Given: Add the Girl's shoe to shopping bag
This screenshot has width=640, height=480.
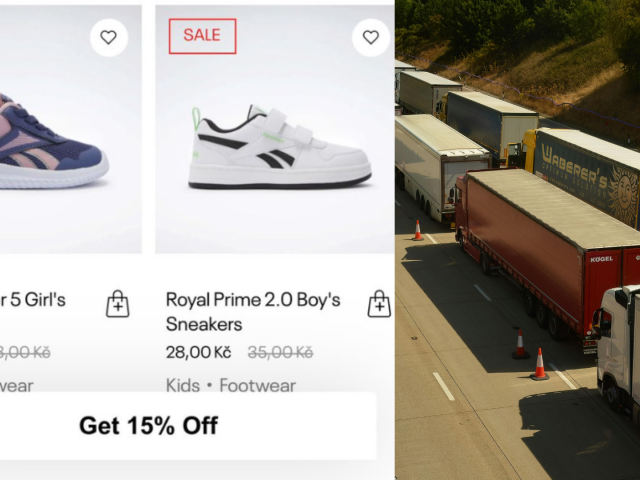Looking at the screenshot, I should 118,304.
